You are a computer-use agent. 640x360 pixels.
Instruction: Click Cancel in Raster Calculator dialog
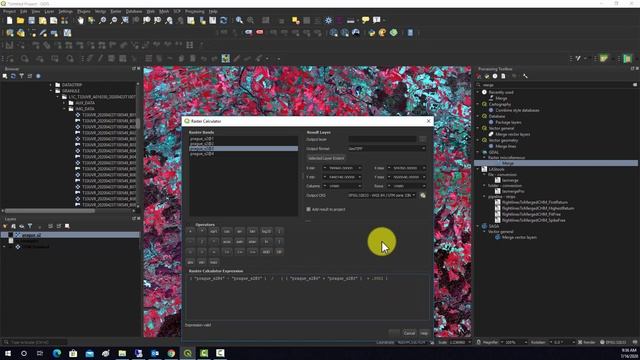[409, 333]
